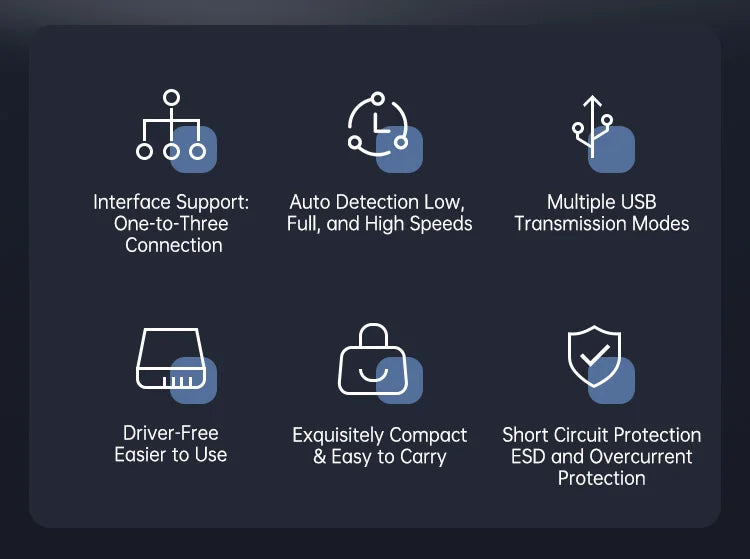Click the compact carry bag icon
Image resolution: width=750 pixels, height=559 pixels.
(x=373, y=359)
